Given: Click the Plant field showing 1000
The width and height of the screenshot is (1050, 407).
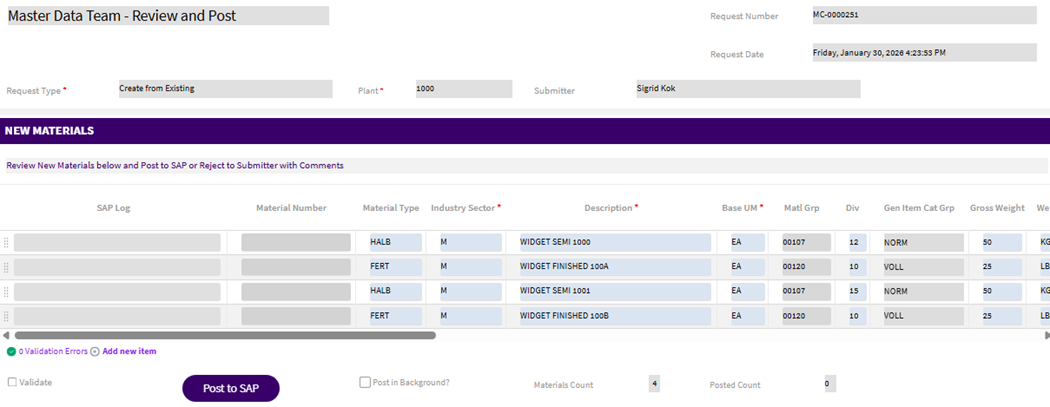Looking at the screenshot, I should pos(463,89).
